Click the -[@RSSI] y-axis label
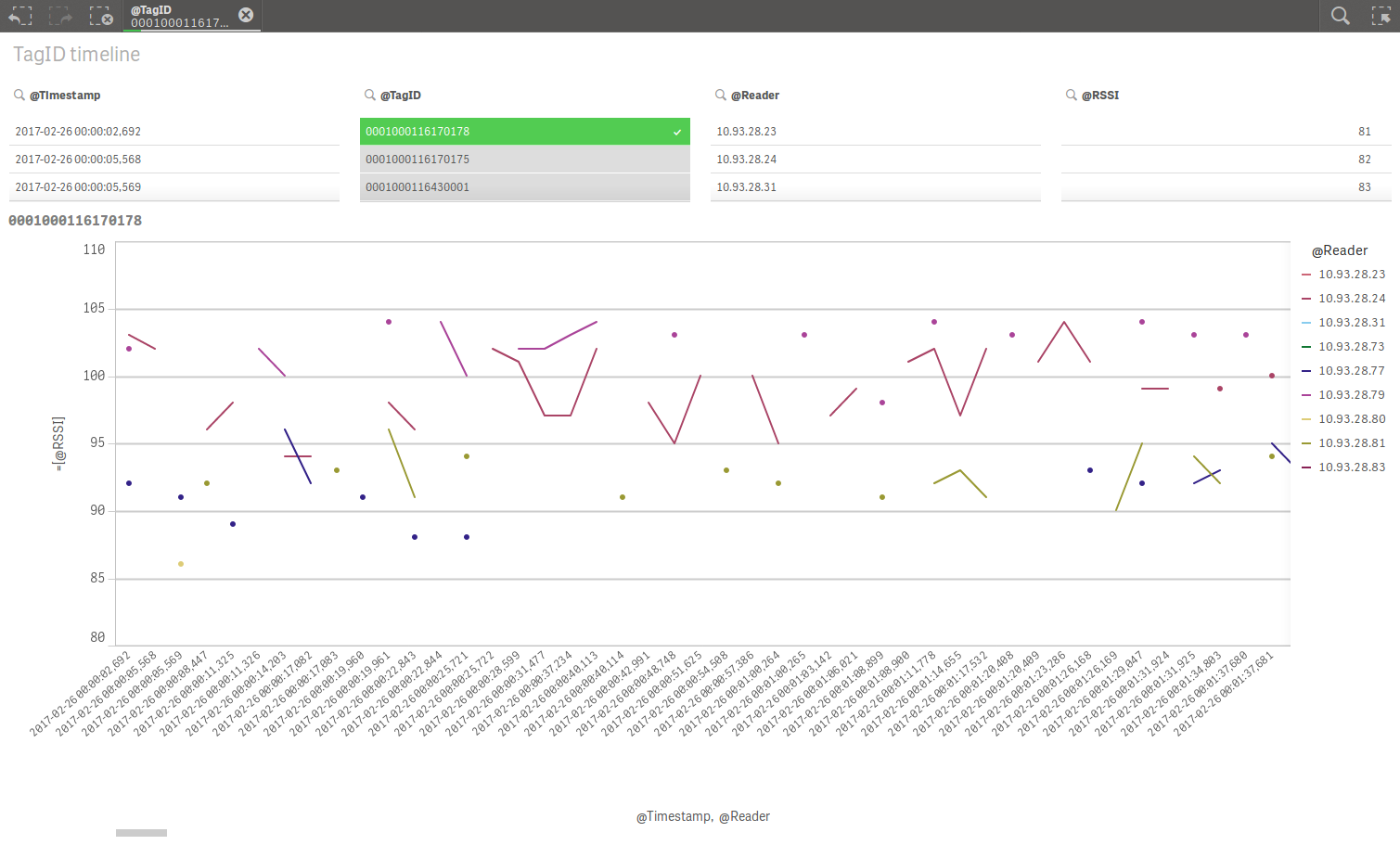The width and height of the screenshot is (1400, 845). 59,443
